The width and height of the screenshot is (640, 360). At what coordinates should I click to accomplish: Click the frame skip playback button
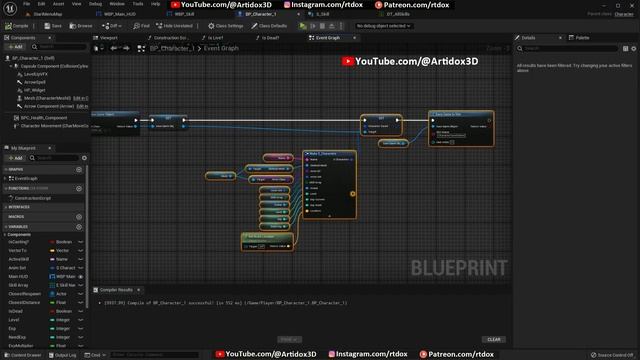point(313,26)
